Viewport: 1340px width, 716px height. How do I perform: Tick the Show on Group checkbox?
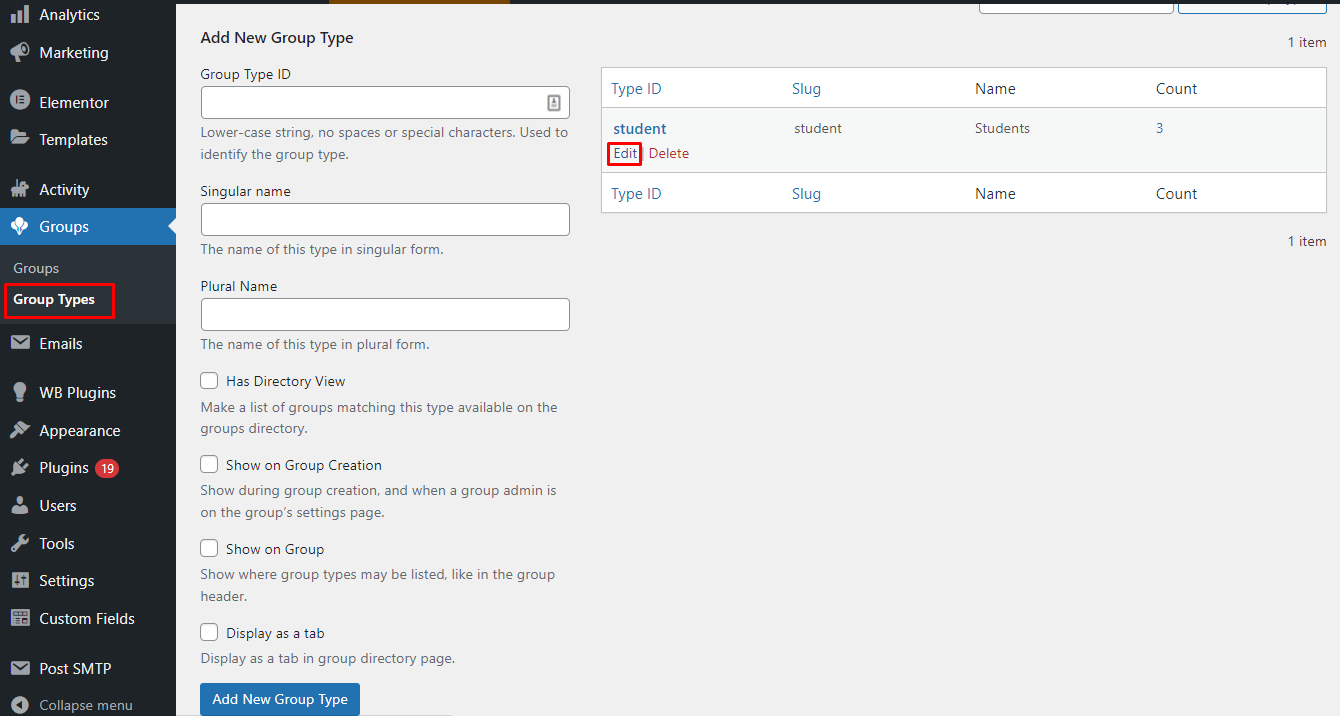[209, 549]
